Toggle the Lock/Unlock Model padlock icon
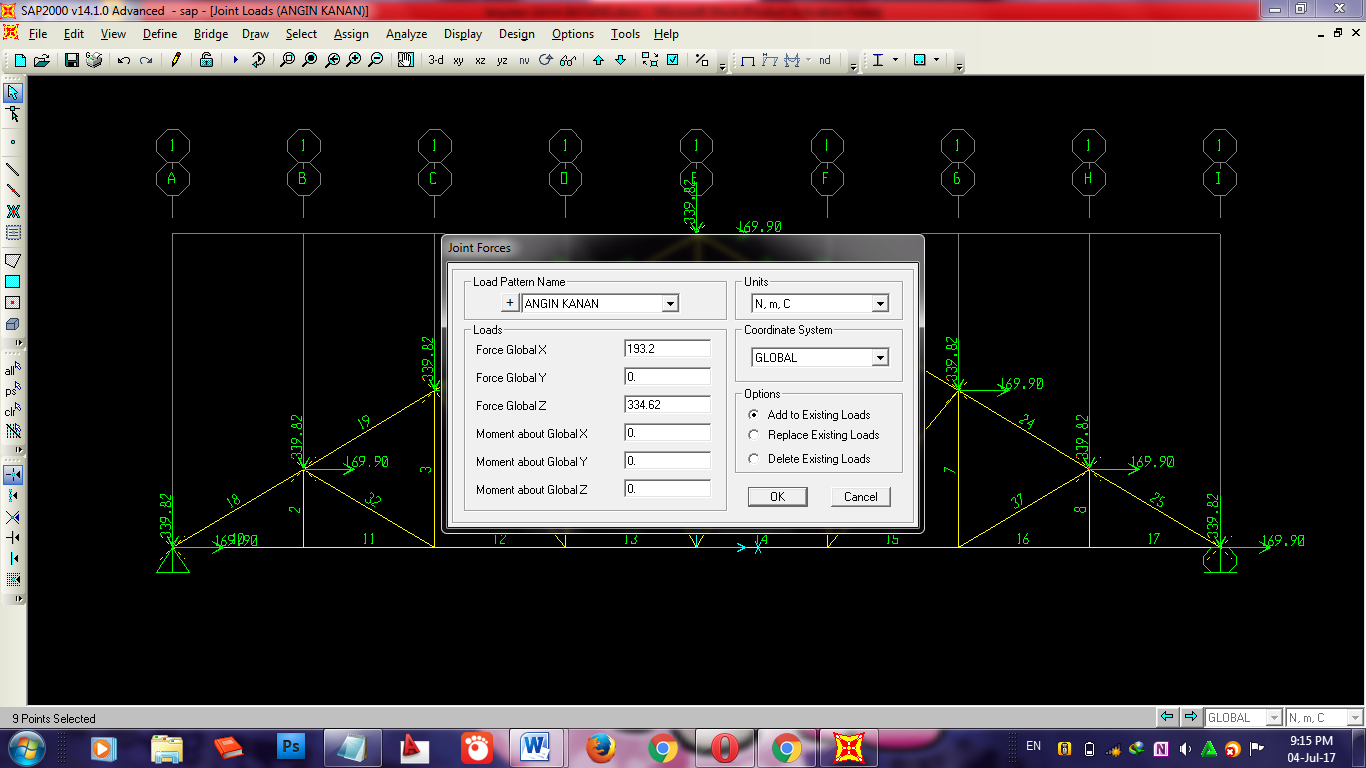This screenshot has height=768, width=1366. coord(206,60)
